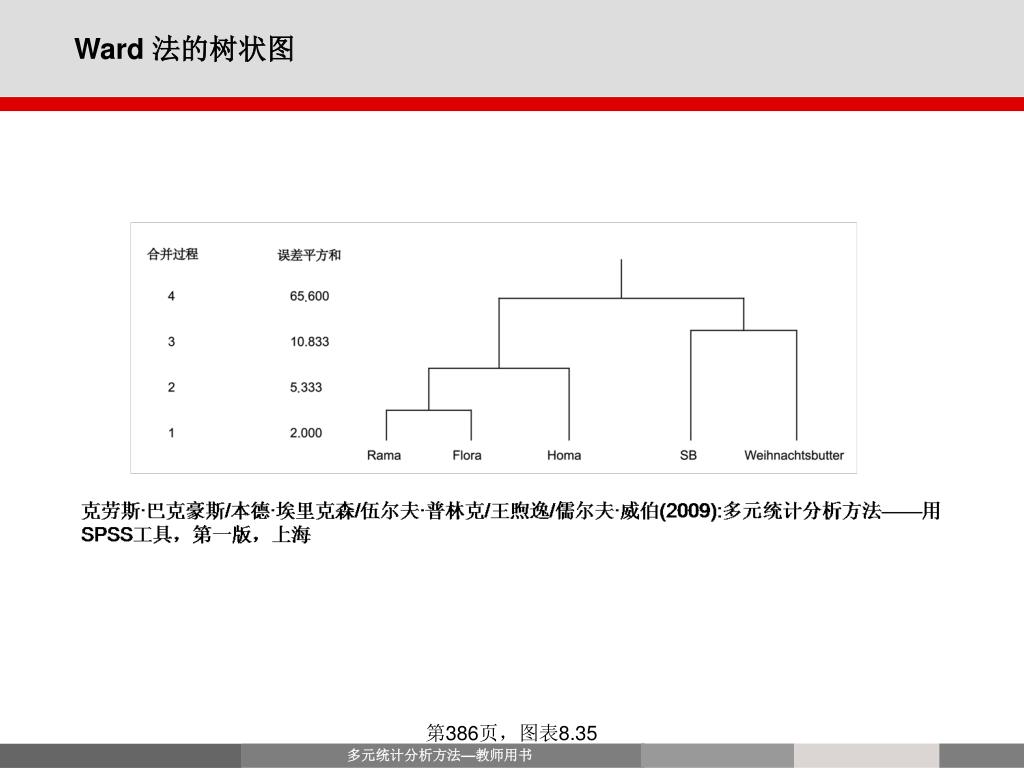Select the value 5,333
The width and height of the screenshot is (1024, 768).
click(x=306, y=387)
